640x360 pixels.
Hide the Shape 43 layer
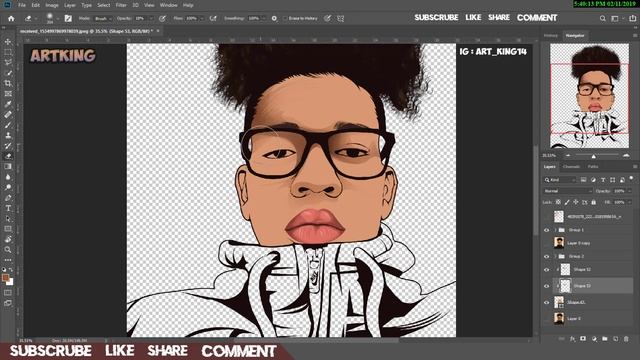(547, 302)
